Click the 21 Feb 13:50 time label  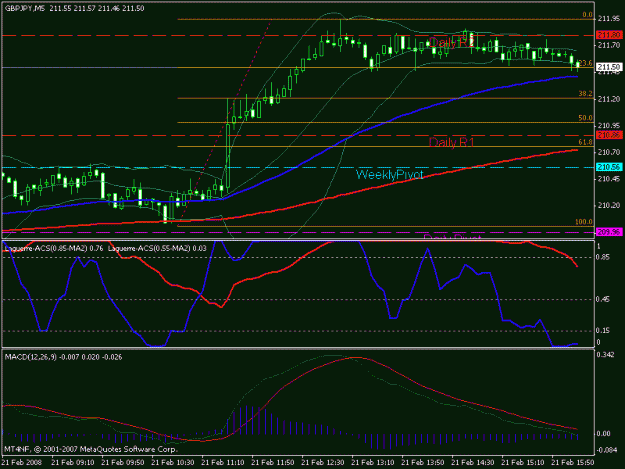pos(423,462)
